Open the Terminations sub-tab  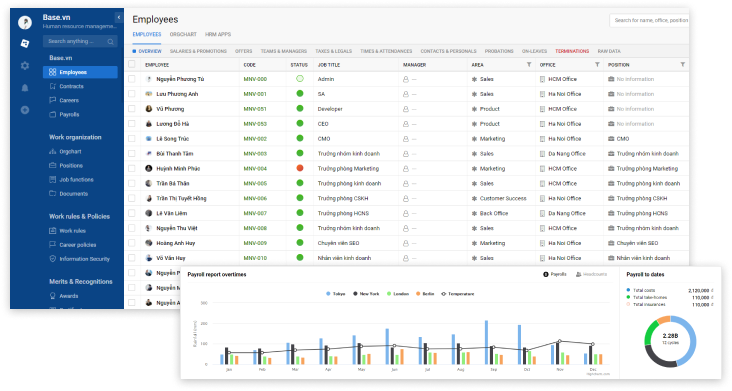572,51
